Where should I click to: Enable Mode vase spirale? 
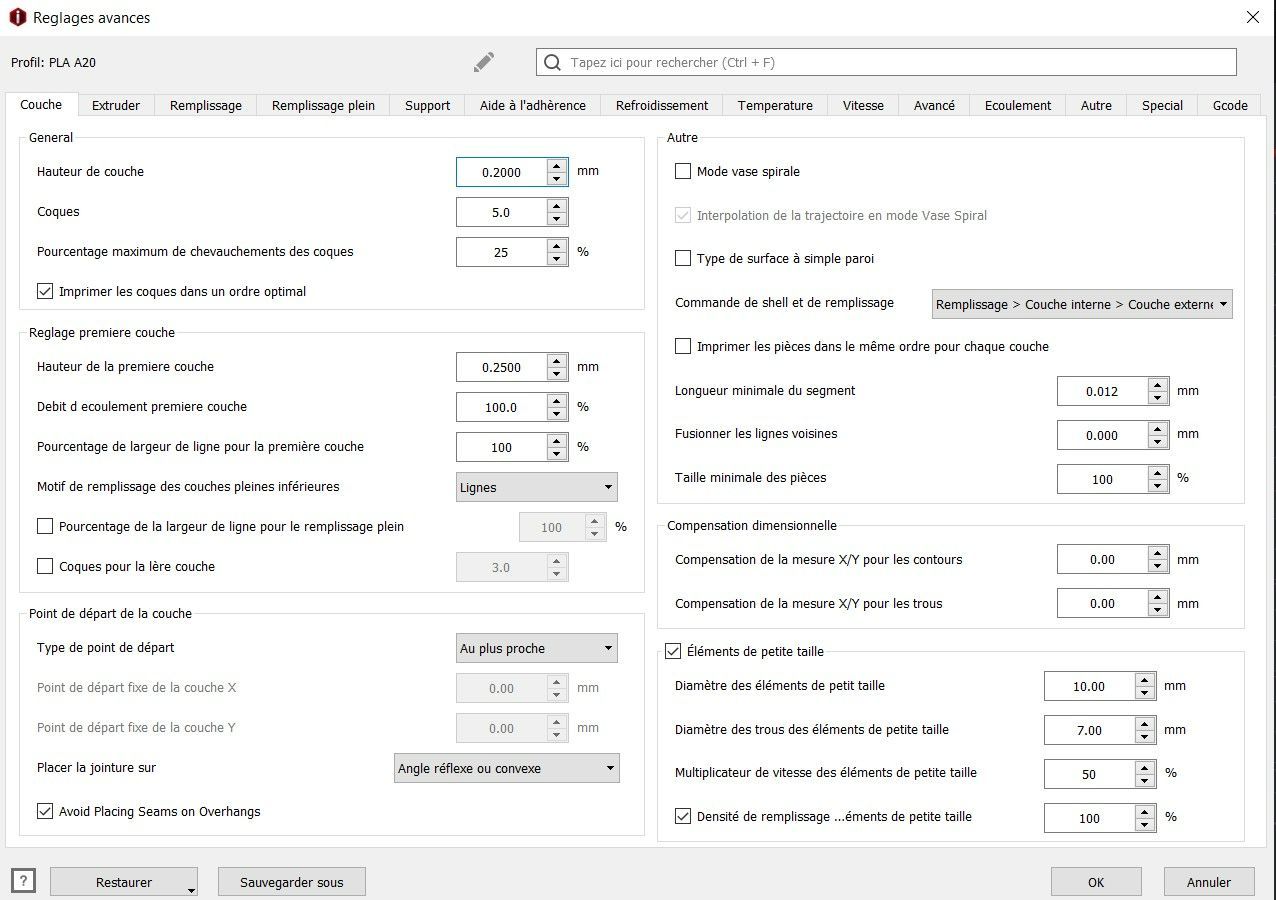coord(683,171)
